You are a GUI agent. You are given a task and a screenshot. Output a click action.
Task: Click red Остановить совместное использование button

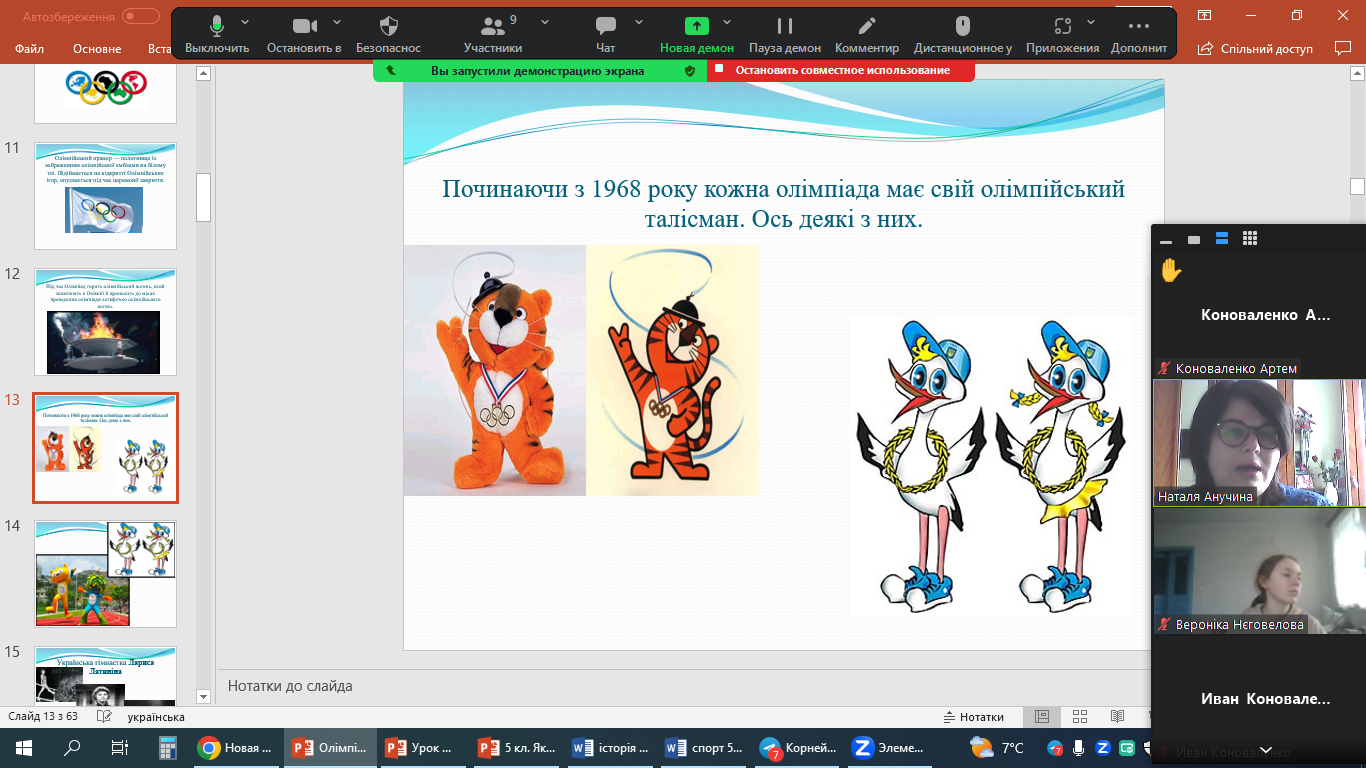coord(841,70)
